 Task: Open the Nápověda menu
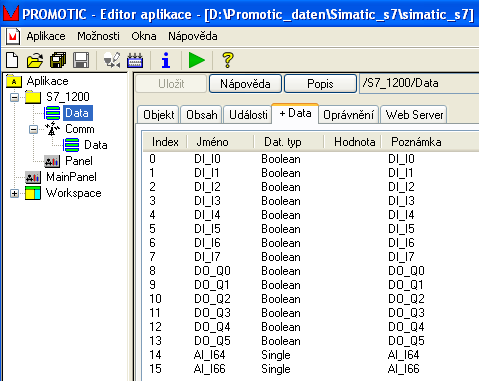(193, 36)
